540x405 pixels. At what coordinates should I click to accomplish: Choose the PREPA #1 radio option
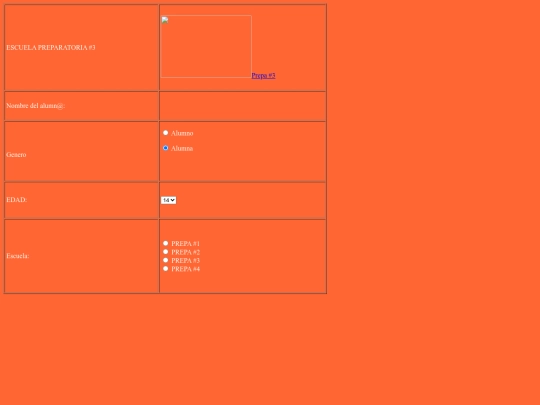point(166,243)
